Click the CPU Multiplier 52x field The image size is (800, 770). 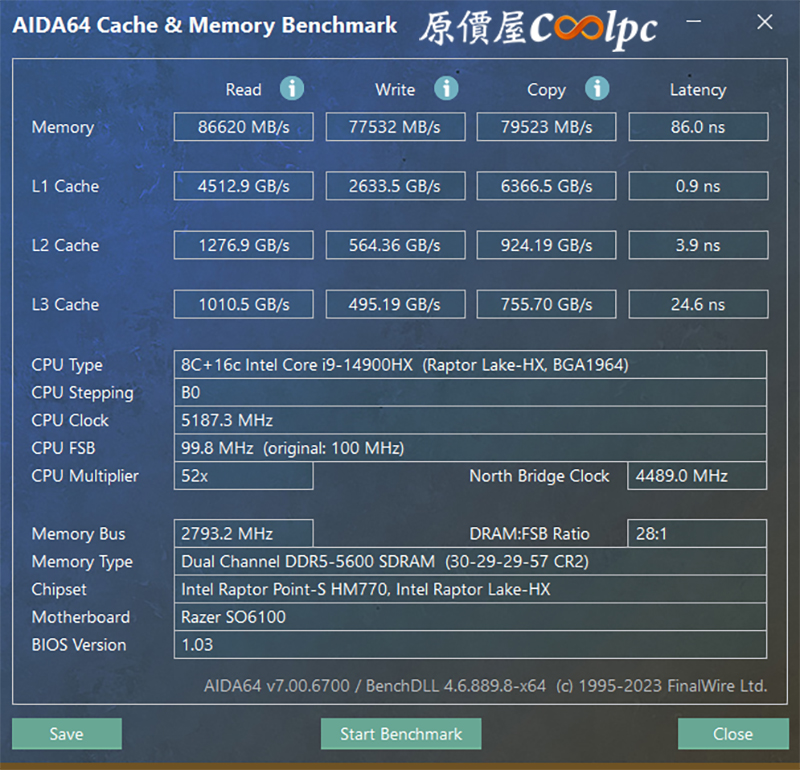[243, 476]
